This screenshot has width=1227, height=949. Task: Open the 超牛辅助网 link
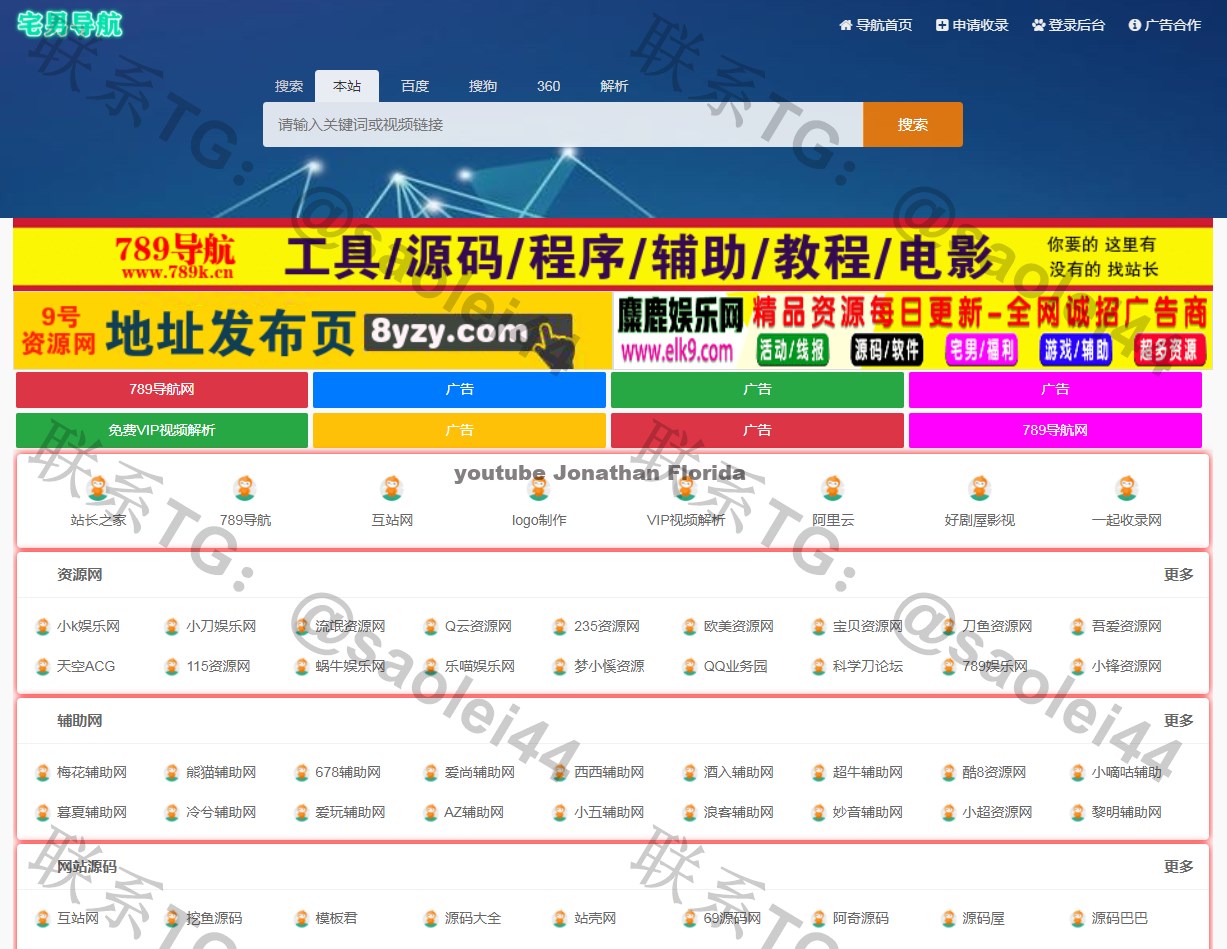(868, 773)
